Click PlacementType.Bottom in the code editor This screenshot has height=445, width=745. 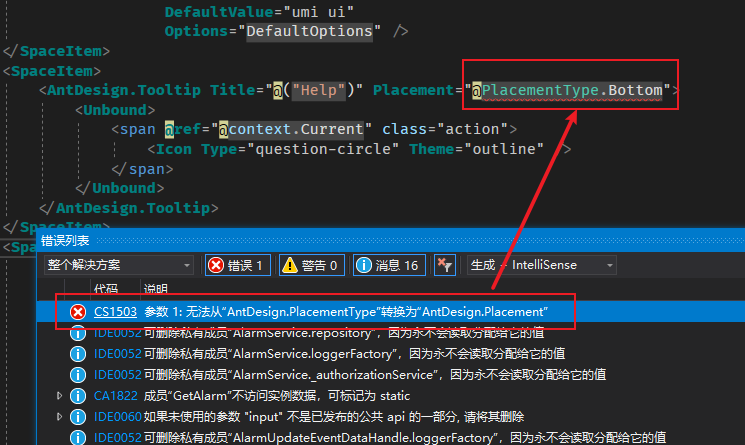[x=572, y=90]
